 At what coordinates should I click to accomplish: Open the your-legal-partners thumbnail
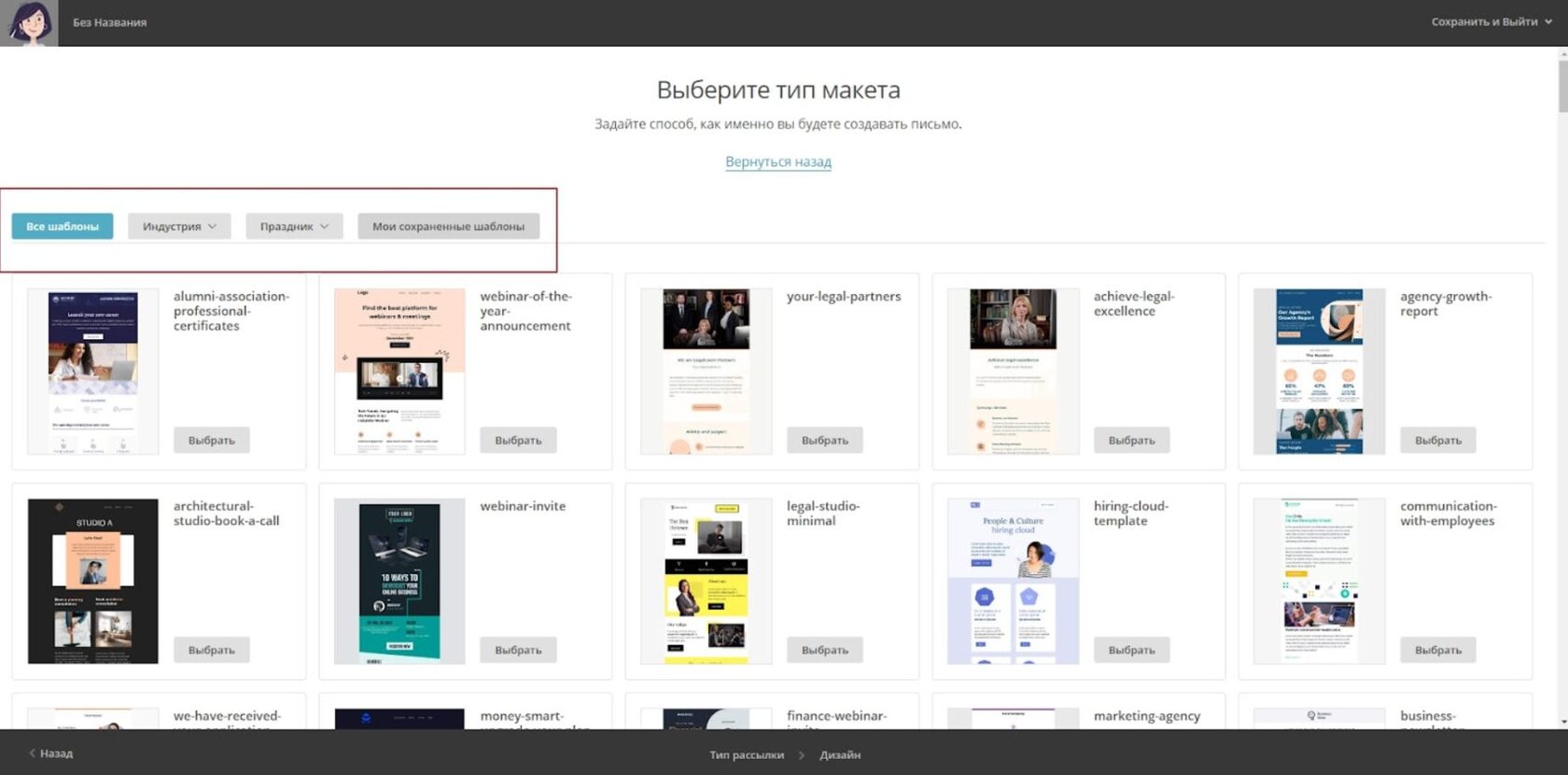pos(707,372)
